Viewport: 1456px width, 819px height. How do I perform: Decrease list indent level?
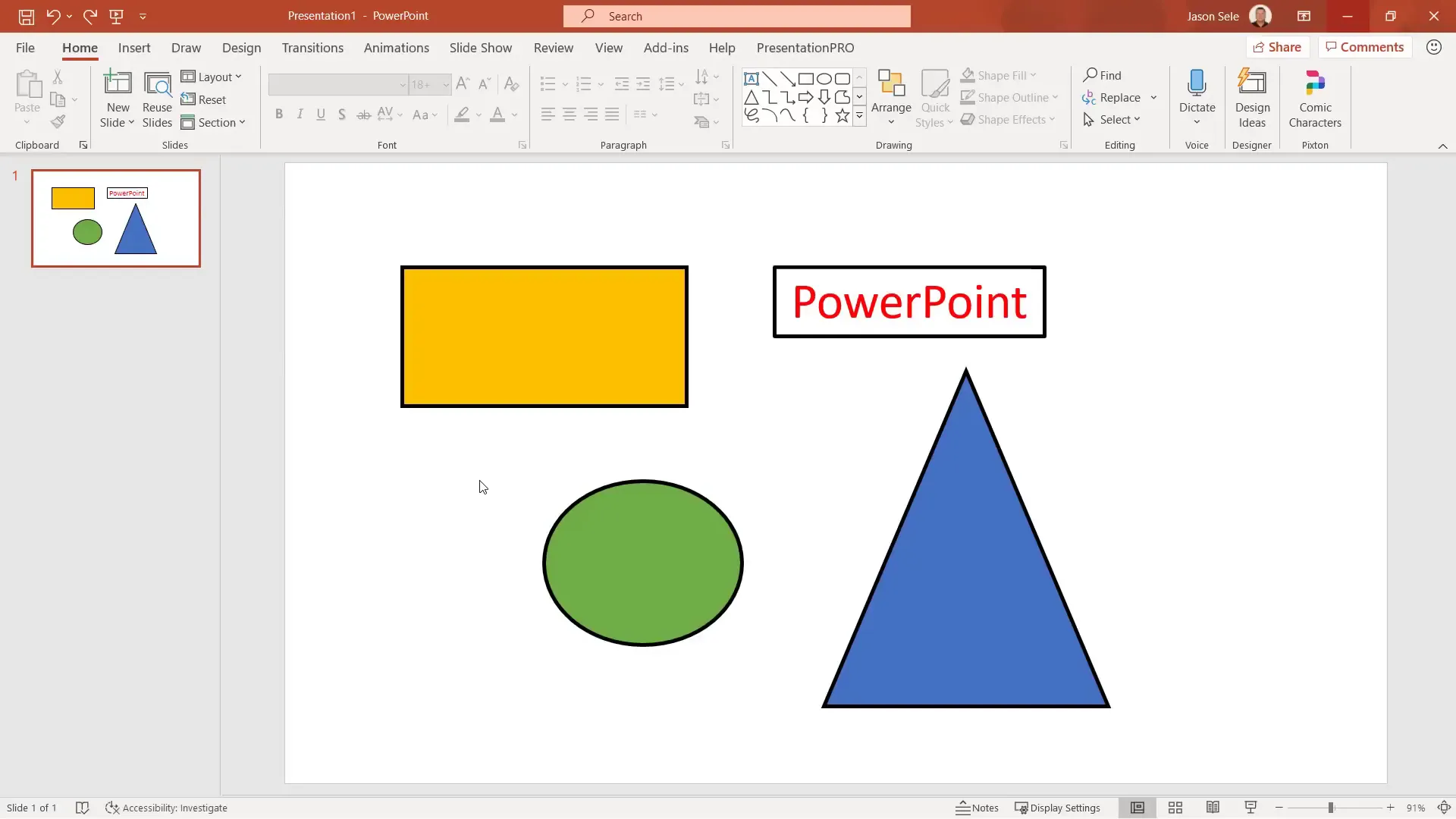[x=622, y=83]
